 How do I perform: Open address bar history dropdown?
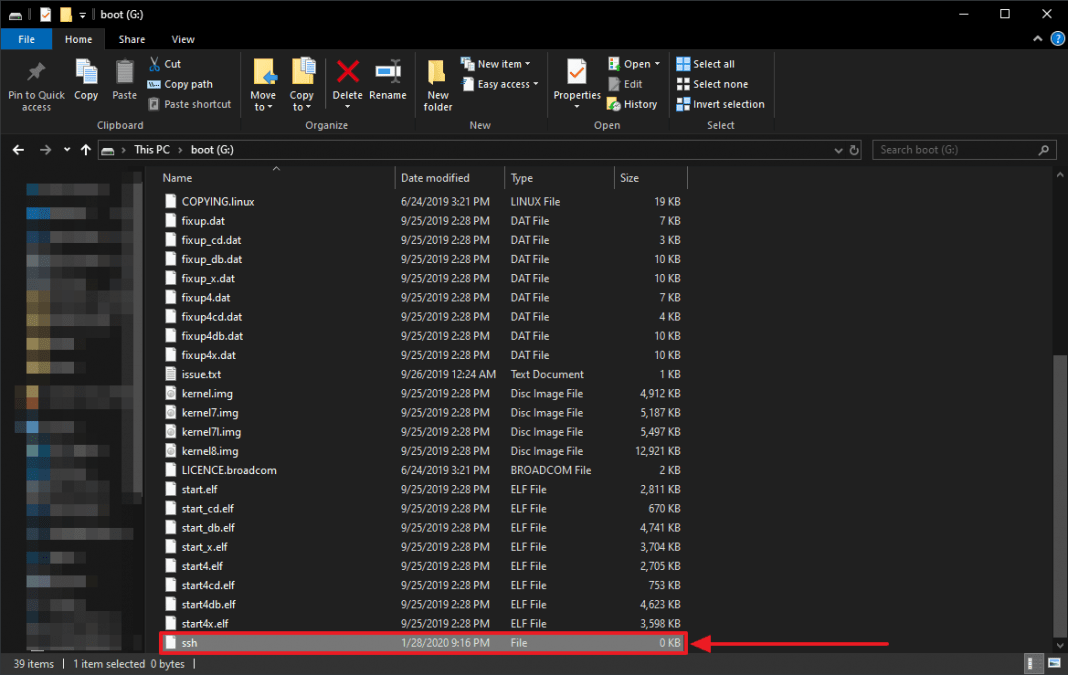point(838,150)
